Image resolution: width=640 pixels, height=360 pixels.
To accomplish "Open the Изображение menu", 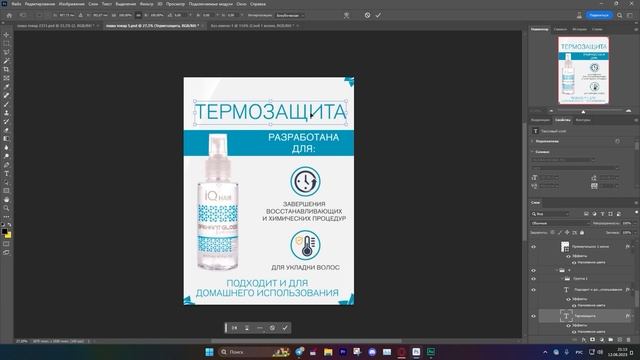I will (x=71, y=4).
